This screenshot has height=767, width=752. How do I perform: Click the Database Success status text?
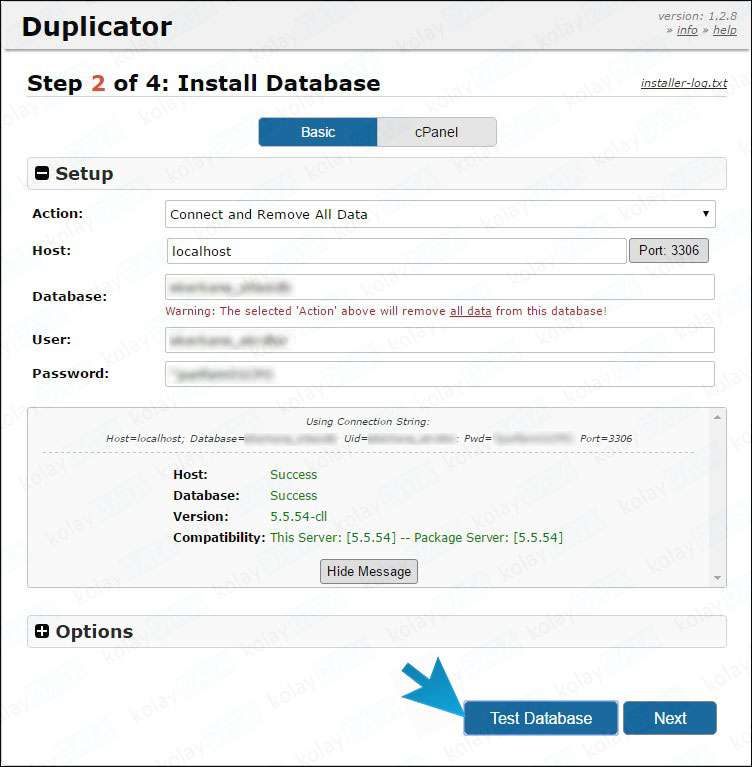[x=294, y=496]
